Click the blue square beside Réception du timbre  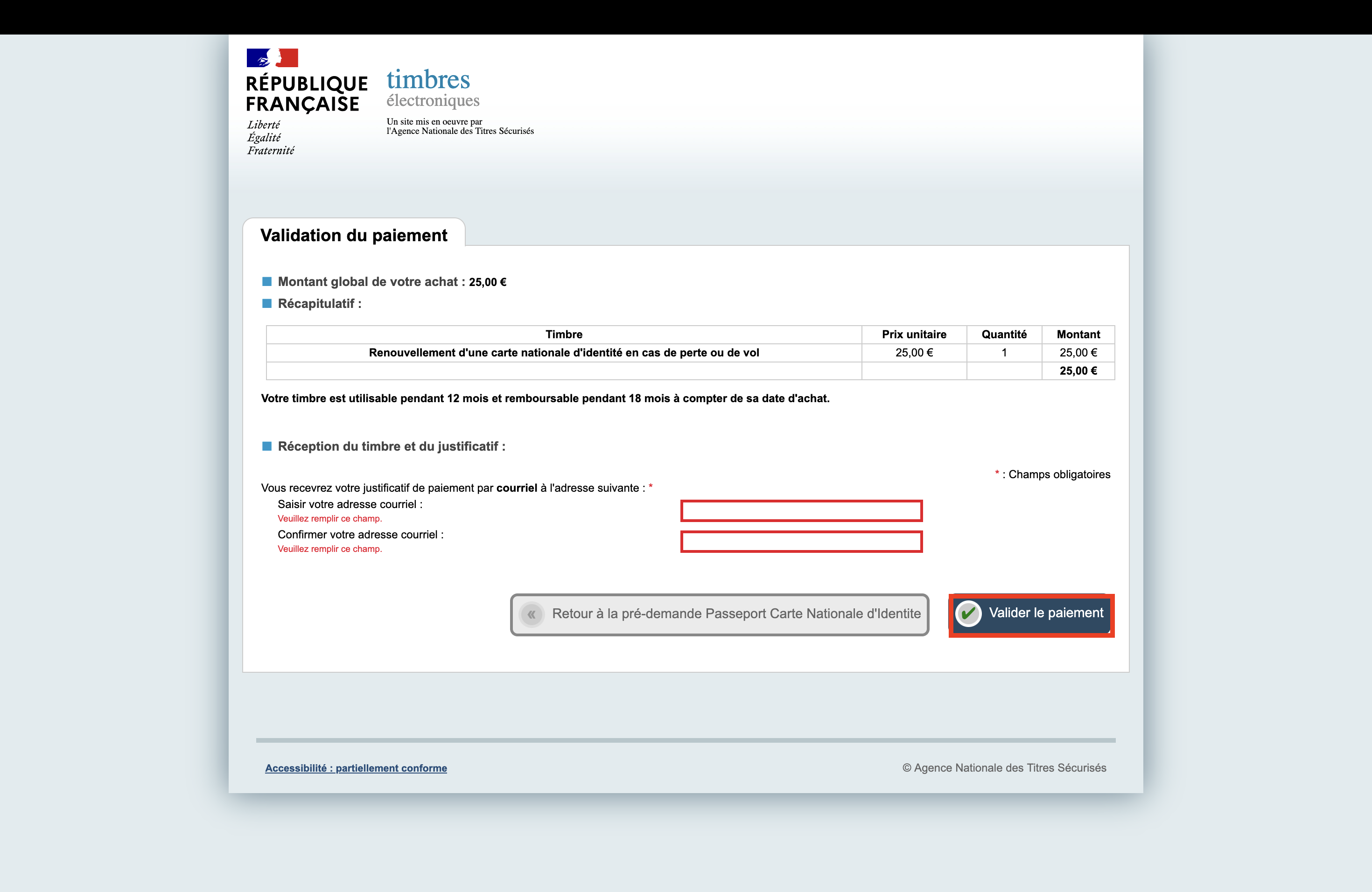(267, 446)
